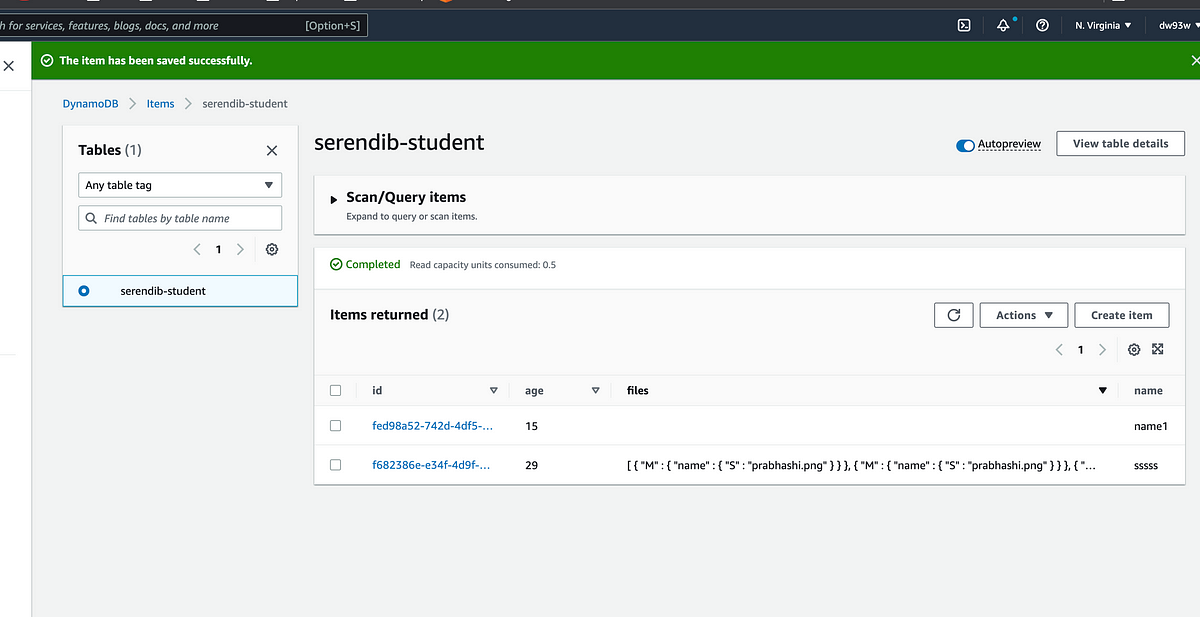Toggle the Autopreview switch
The image size is (1200, 617).
(x=965, y=145)
